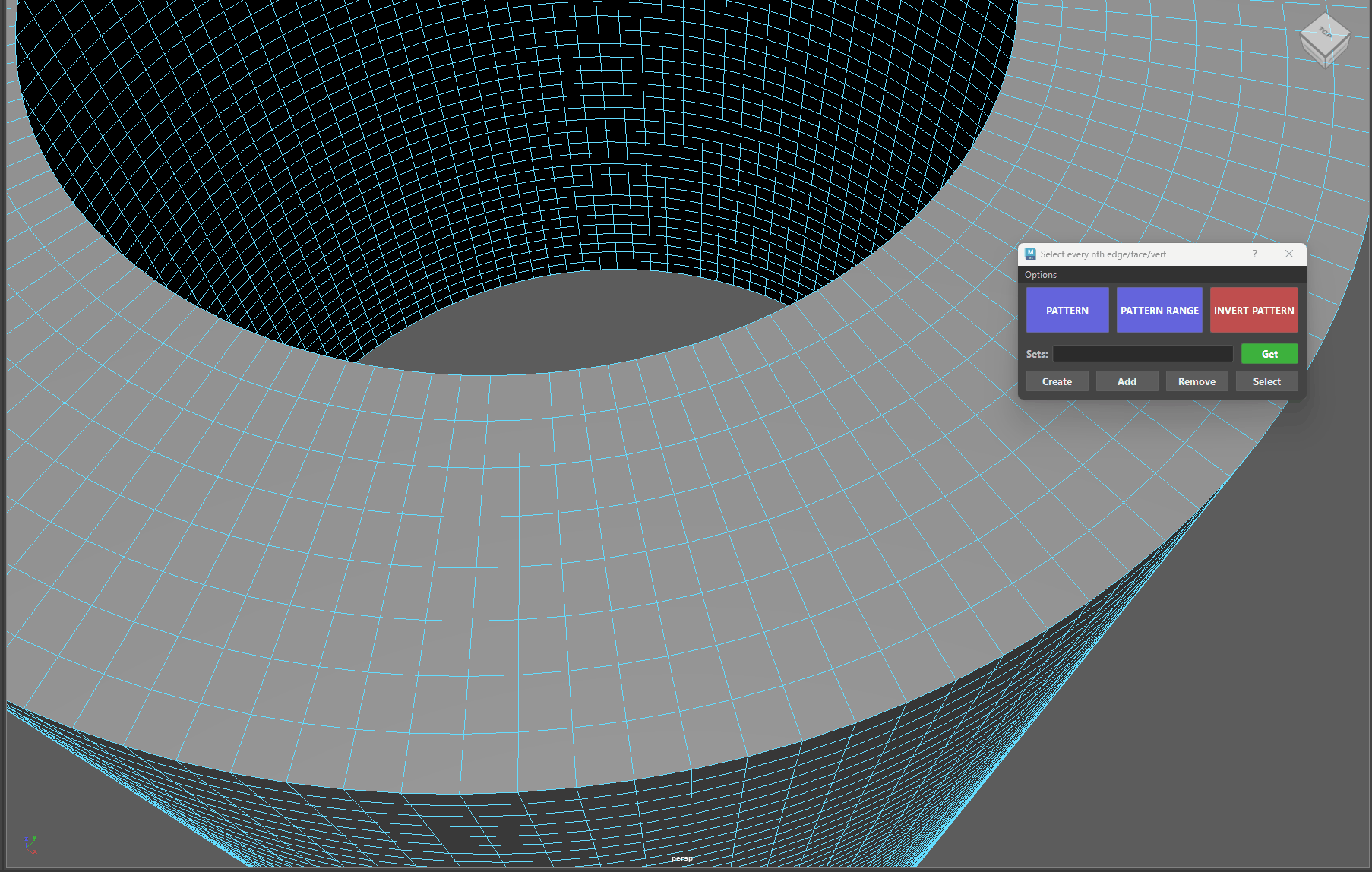Click the XYZ axis gizmo
The width and height of the screenshot is (1372, 872).
click(x=30, y=844)
